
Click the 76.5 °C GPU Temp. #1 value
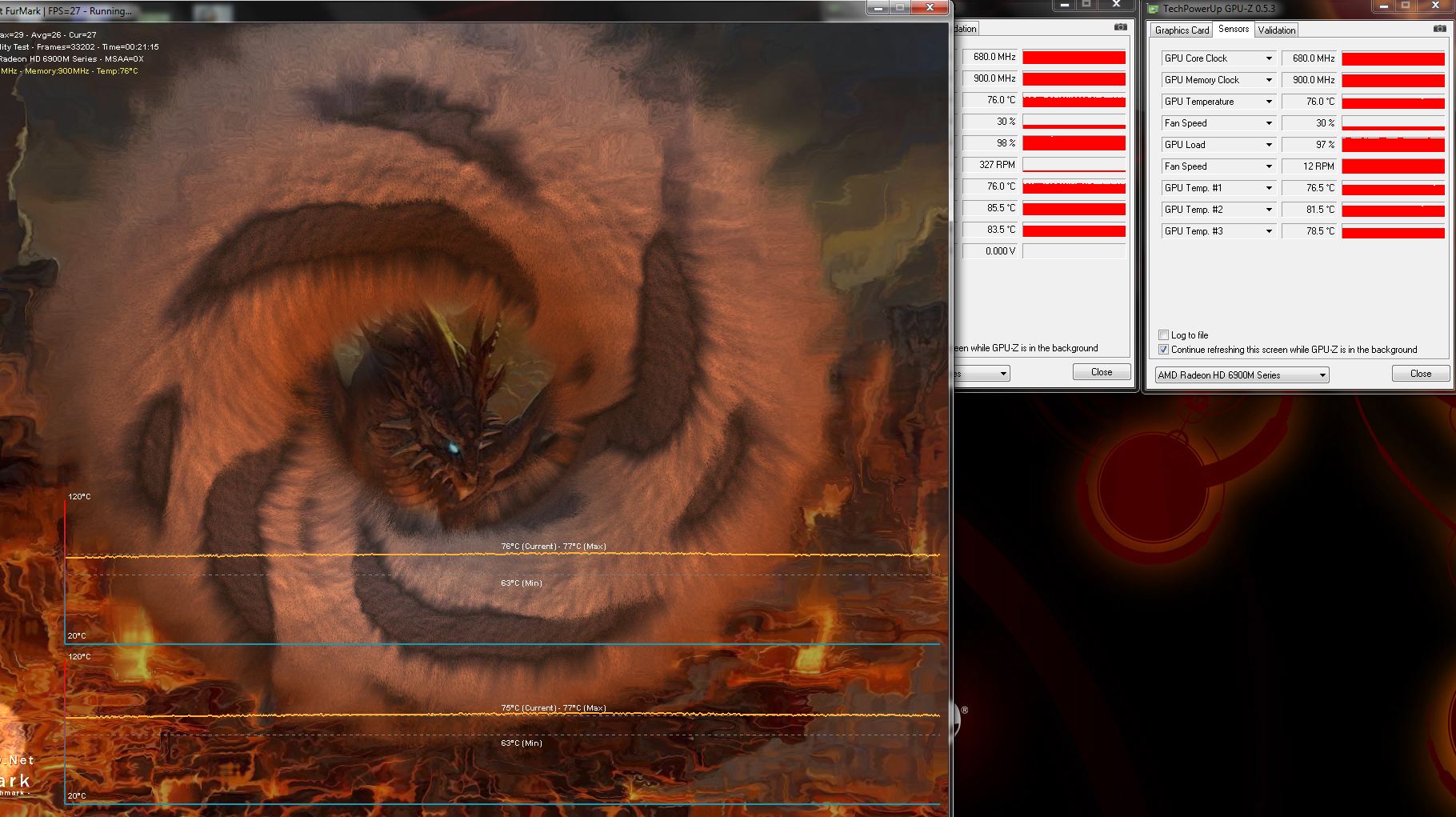(1309, 188)
